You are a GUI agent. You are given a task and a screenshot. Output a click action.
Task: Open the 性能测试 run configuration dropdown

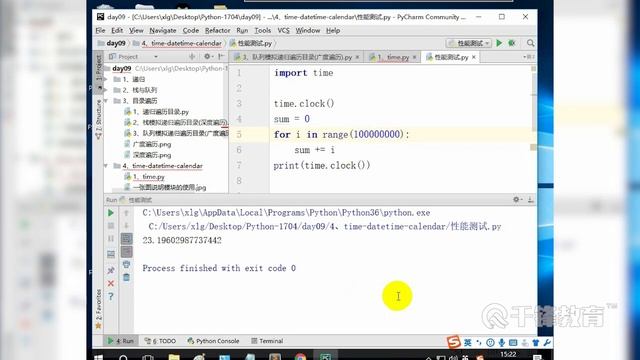469,43
